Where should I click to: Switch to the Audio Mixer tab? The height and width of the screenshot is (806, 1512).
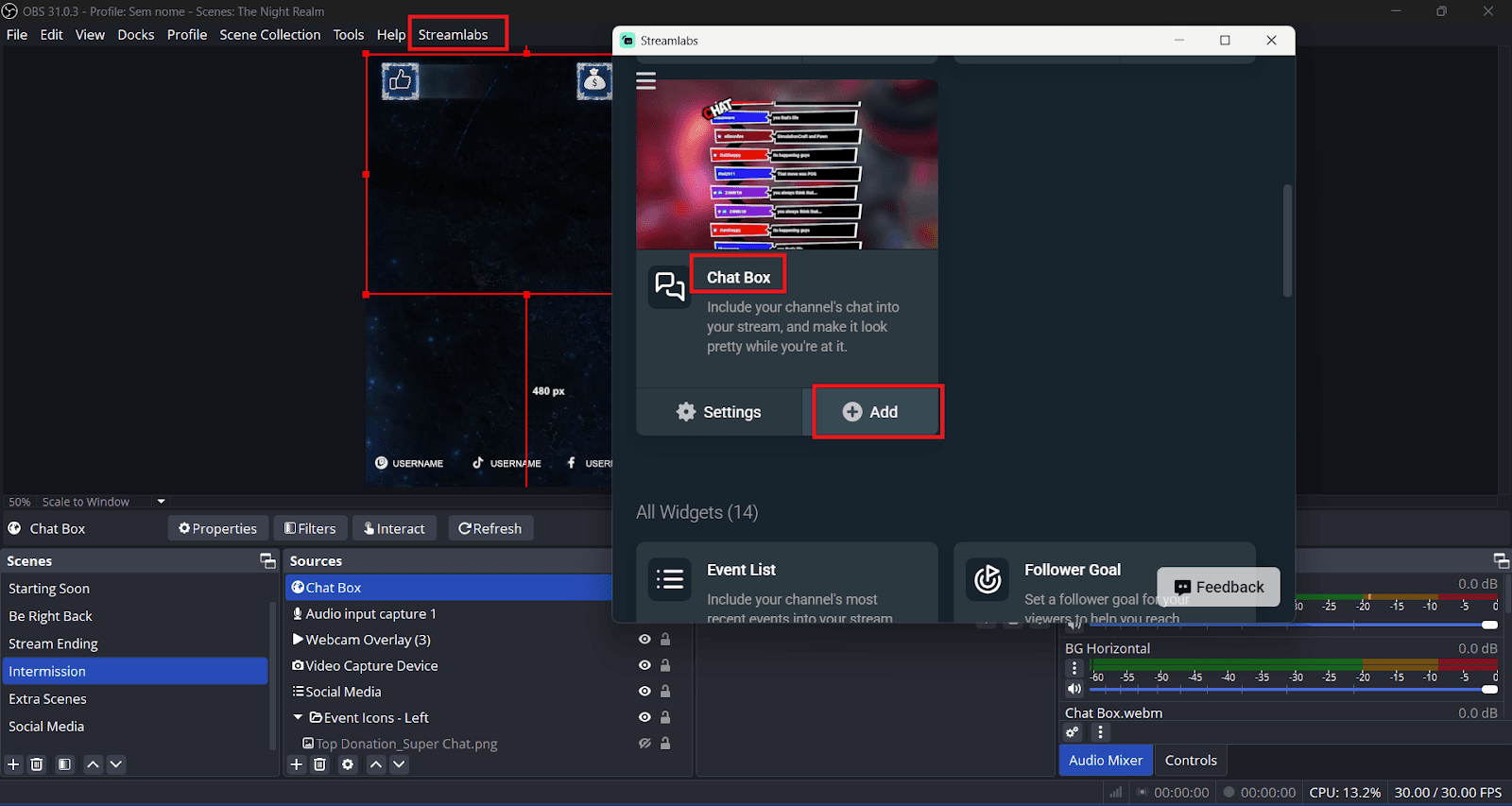[x=1106, y=761]
